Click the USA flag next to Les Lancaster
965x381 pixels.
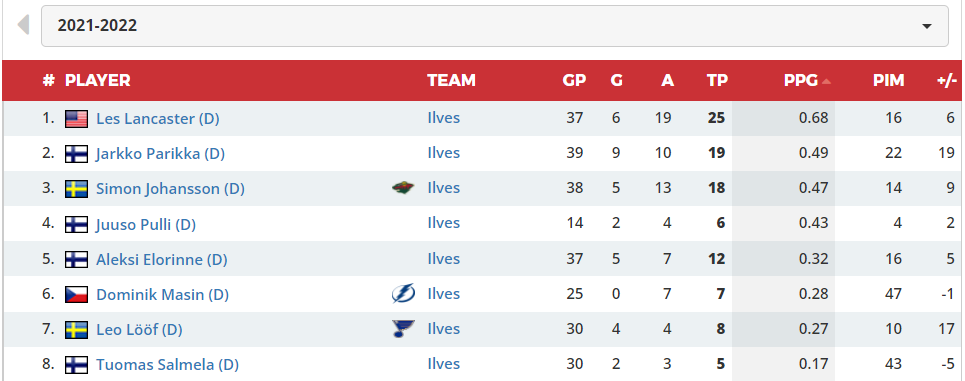(x=76, y=119)
